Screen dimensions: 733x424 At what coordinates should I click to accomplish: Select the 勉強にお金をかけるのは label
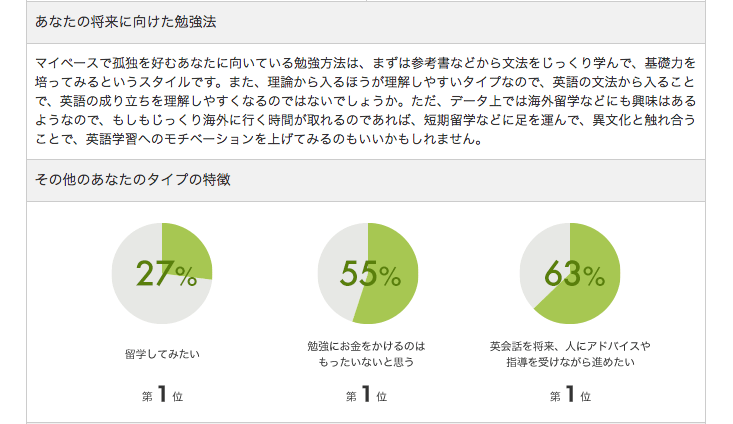[x=366, y=346]
